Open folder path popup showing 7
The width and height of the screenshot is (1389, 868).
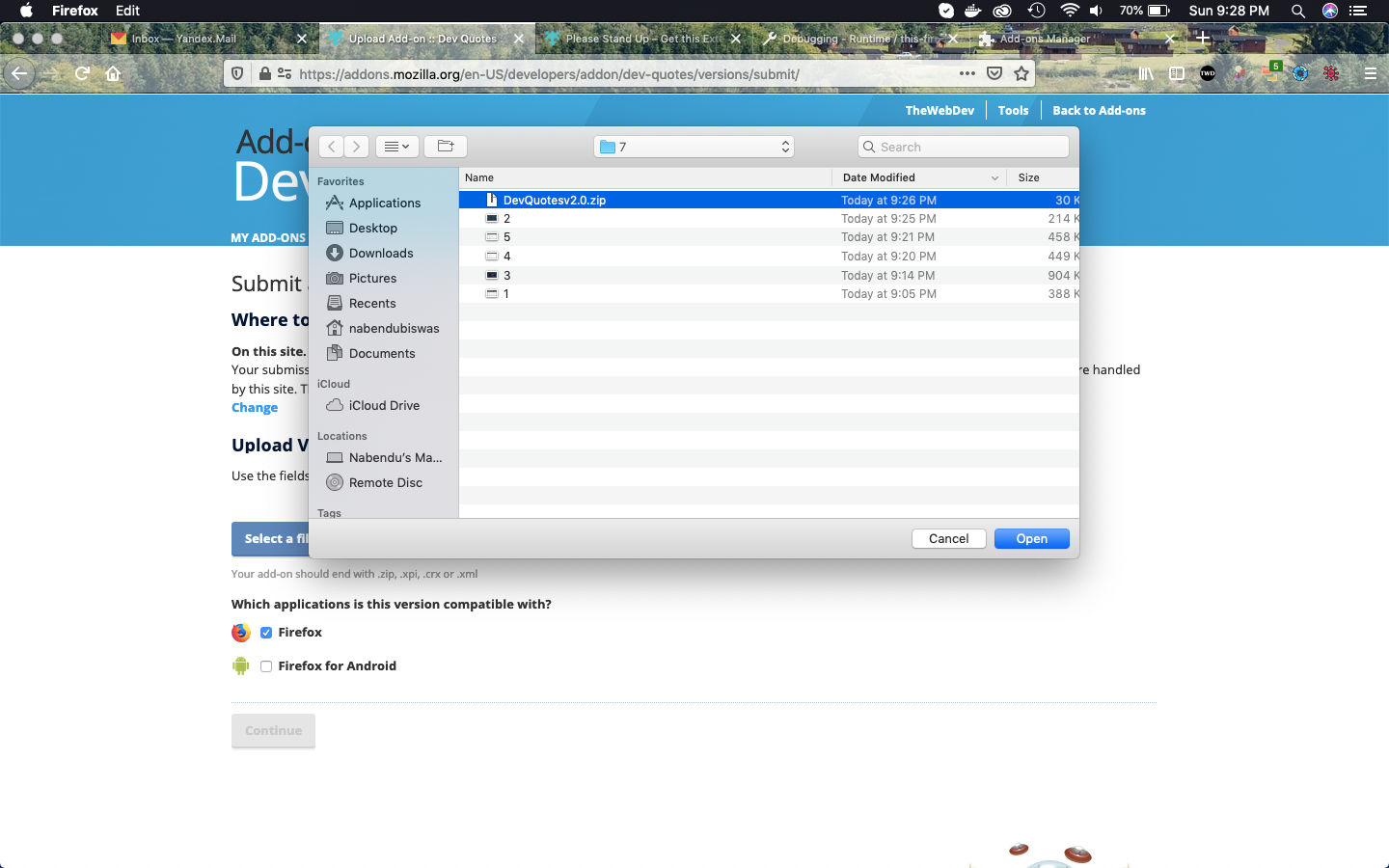[x=694, y=147]
